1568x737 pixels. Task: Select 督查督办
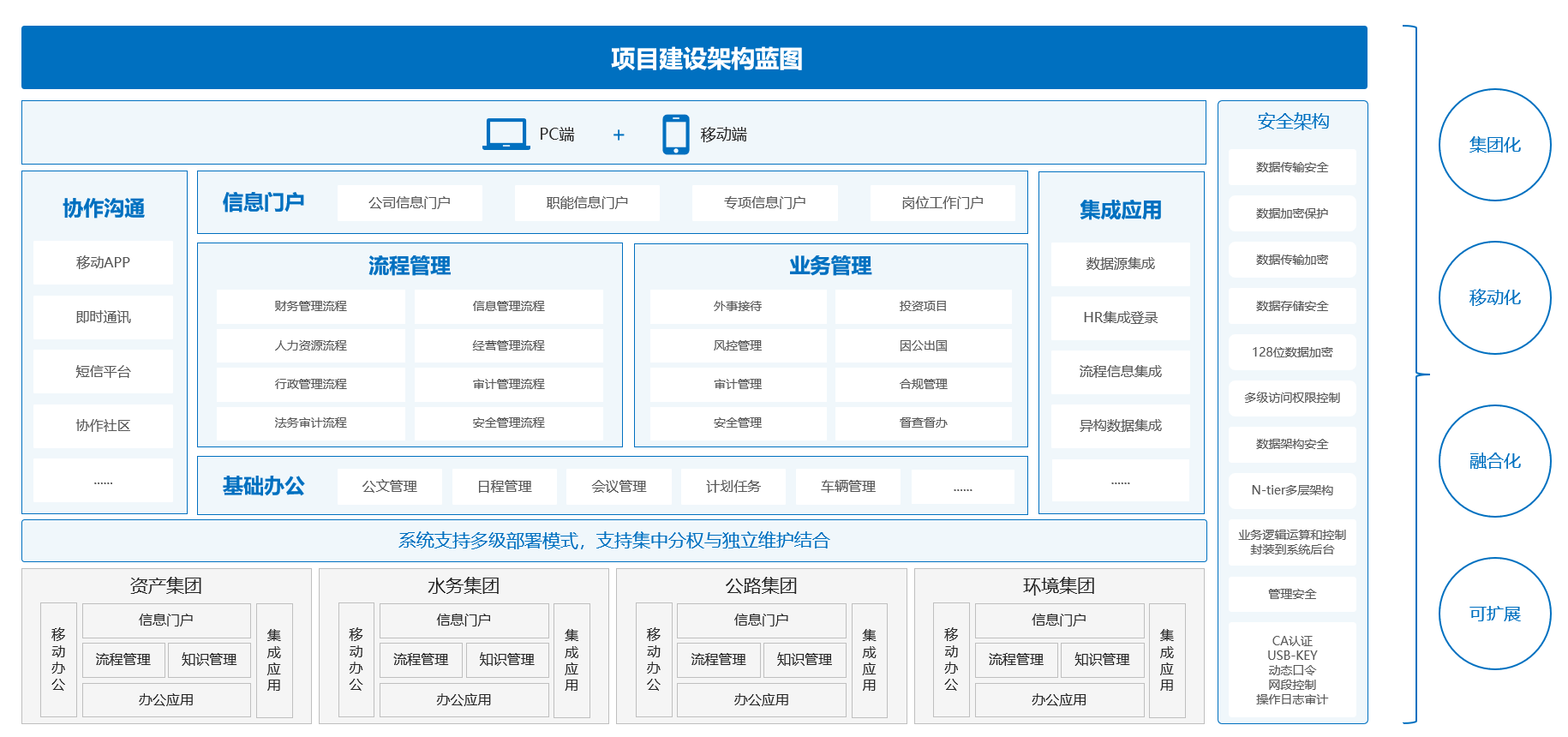click(924, 423)
